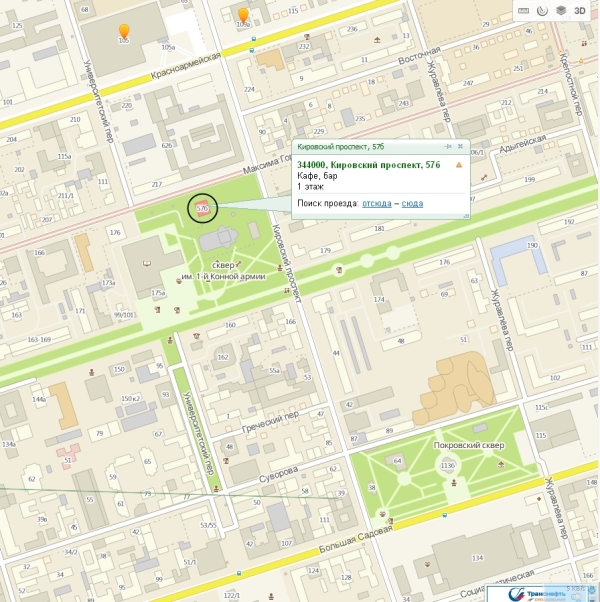Select building labeled 51/1
600x602 pixels.
click(190, 562)
